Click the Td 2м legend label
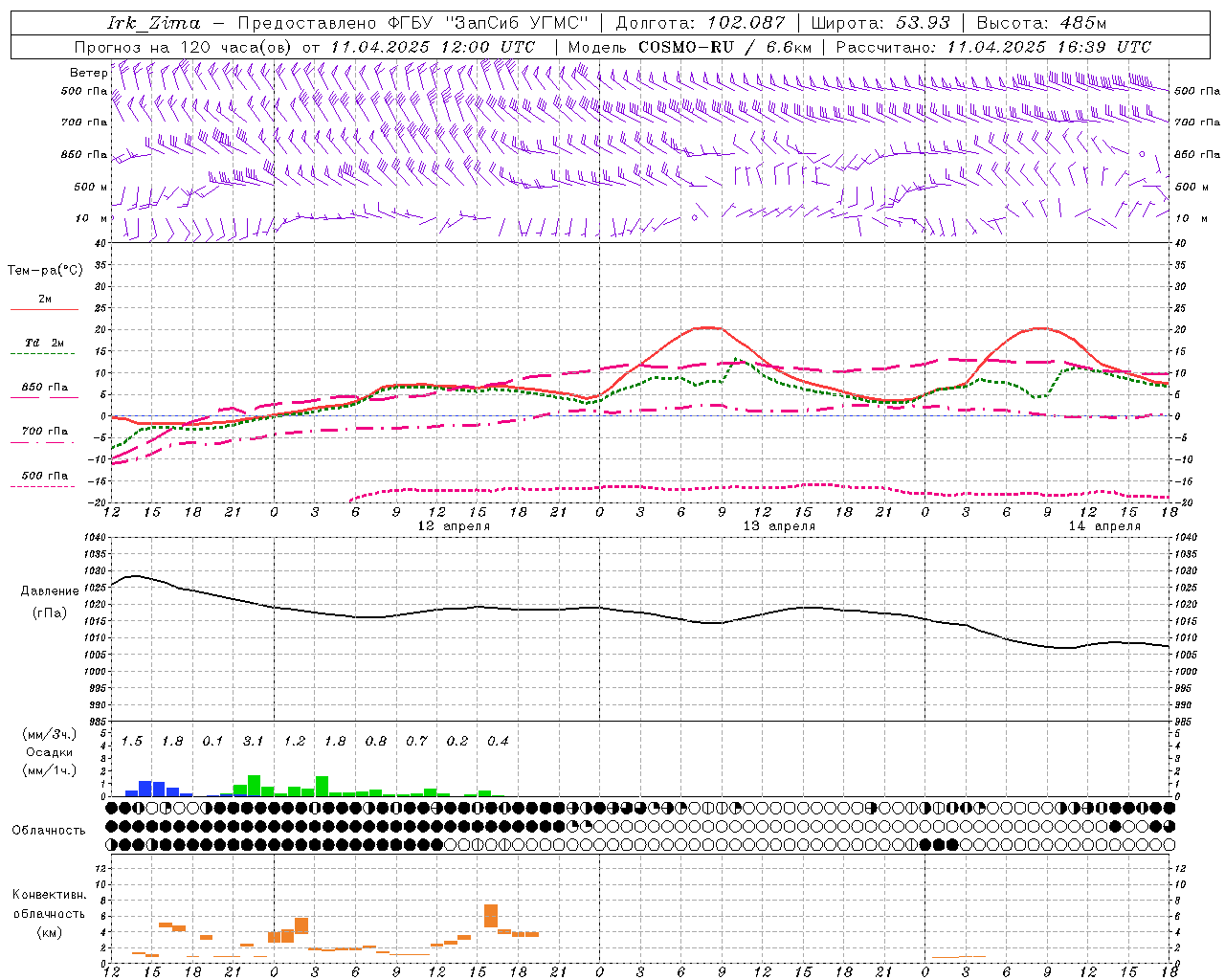 point(45,343)
